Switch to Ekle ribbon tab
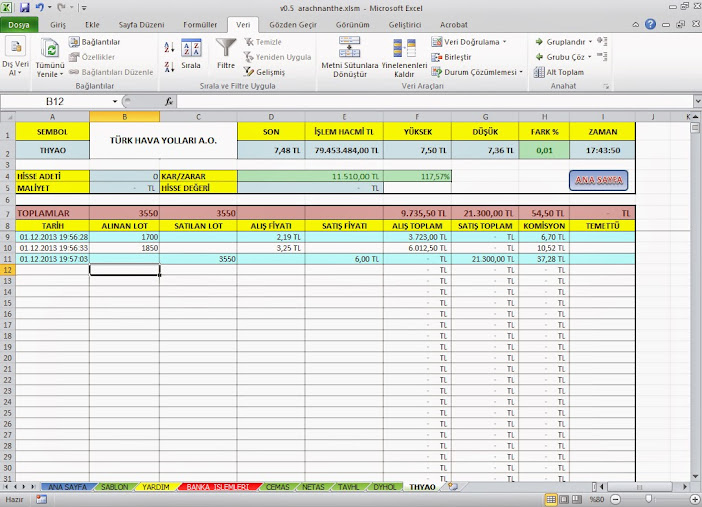The width and height of the screenshot is (702, 507). 92,25
